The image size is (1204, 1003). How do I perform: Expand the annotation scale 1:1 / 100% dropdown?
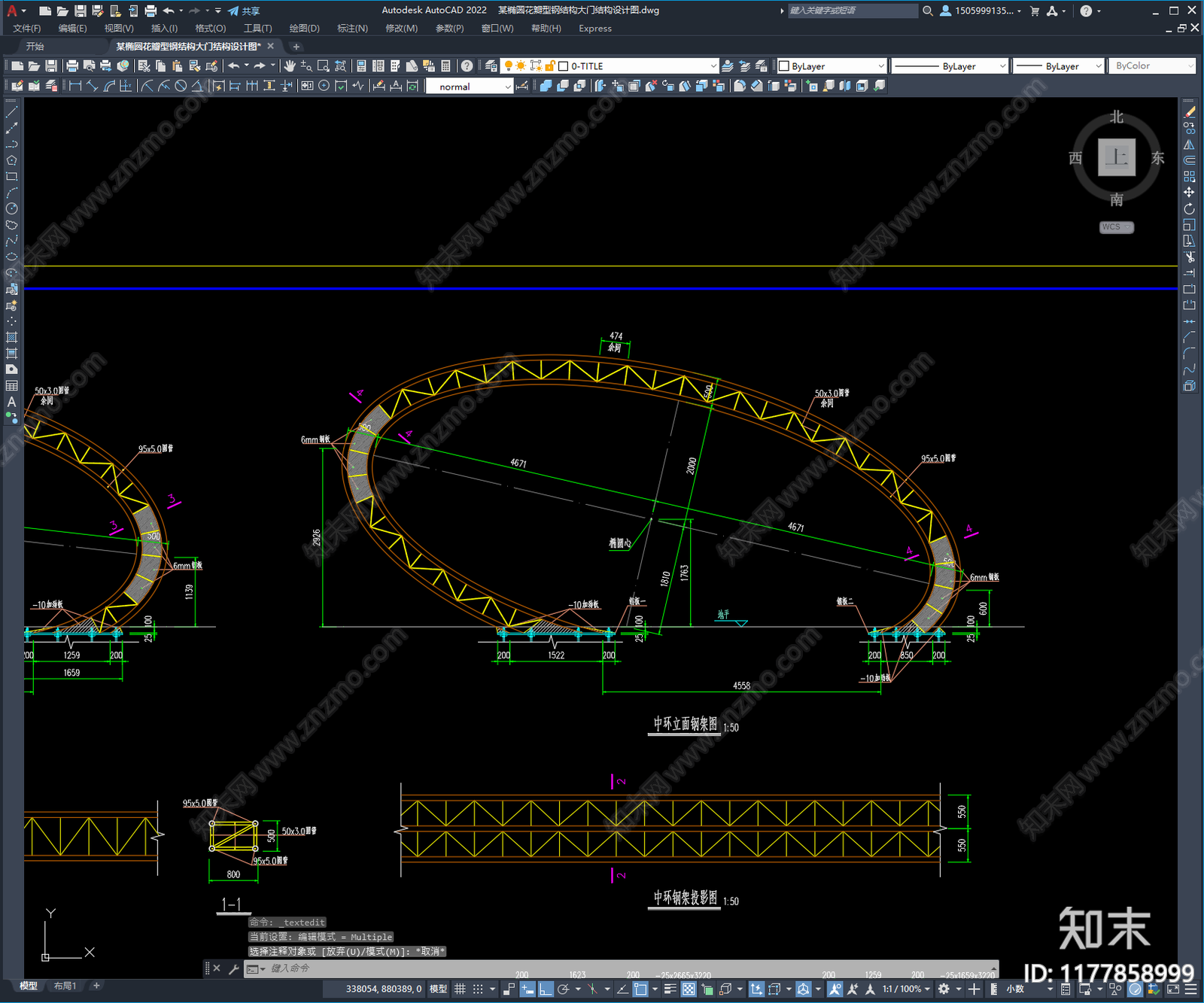click(906, 989)
